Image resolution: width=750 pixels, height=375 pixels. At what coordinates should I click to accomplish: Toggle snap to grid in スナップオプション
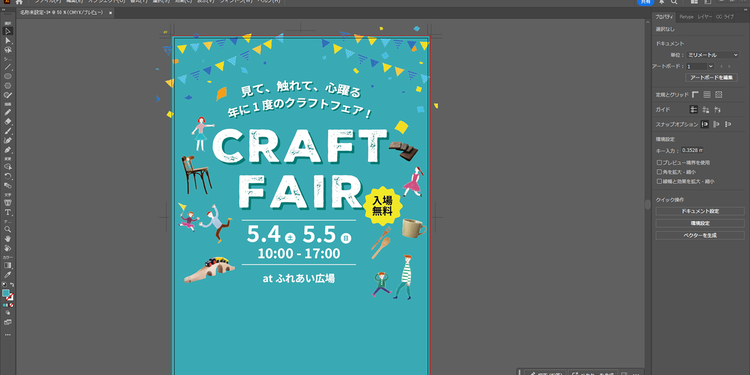(728, 124)
